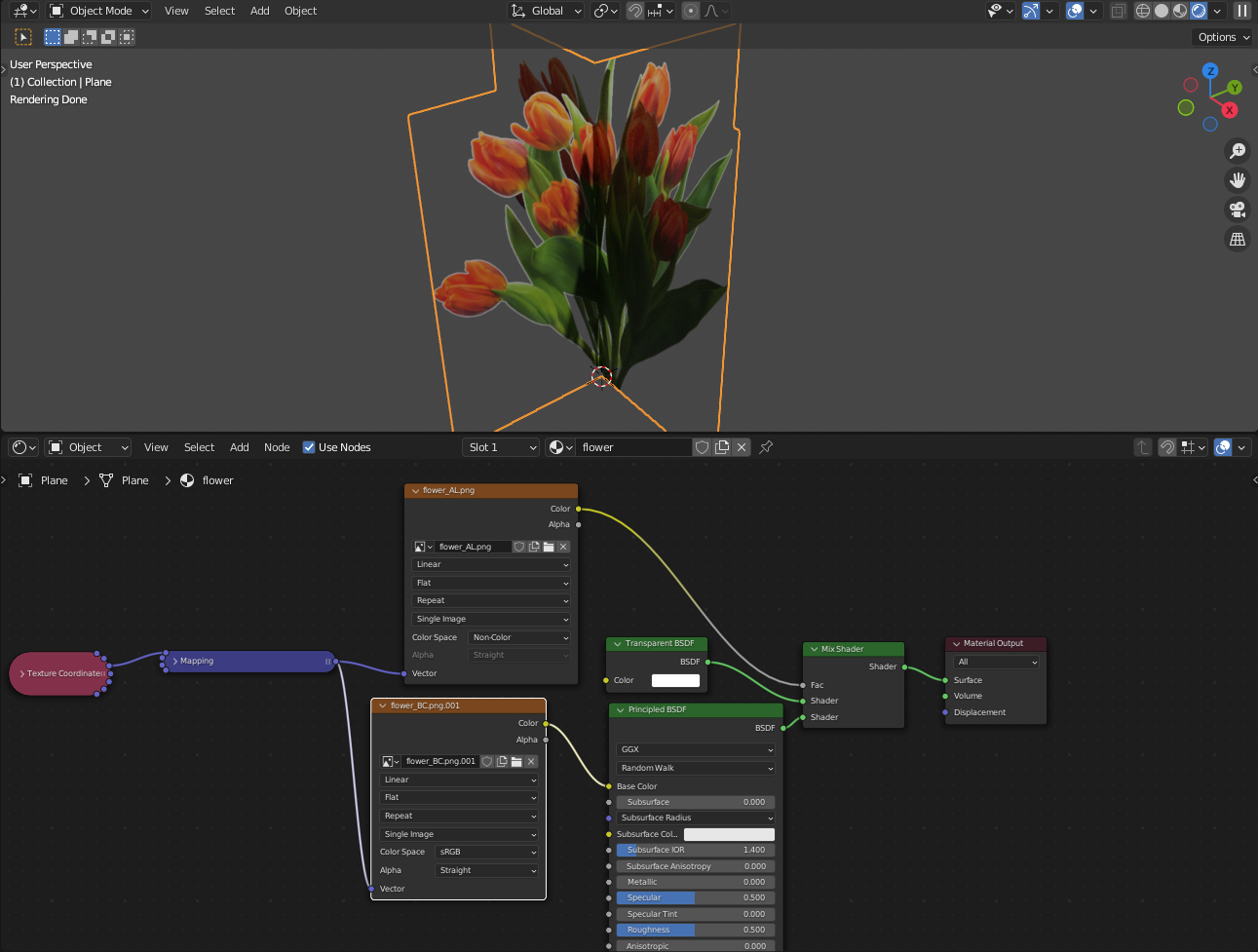Screen dimensions: 1258x952
Task: Expand the collapsed Mapping node
Action: [x=175, y=661]
